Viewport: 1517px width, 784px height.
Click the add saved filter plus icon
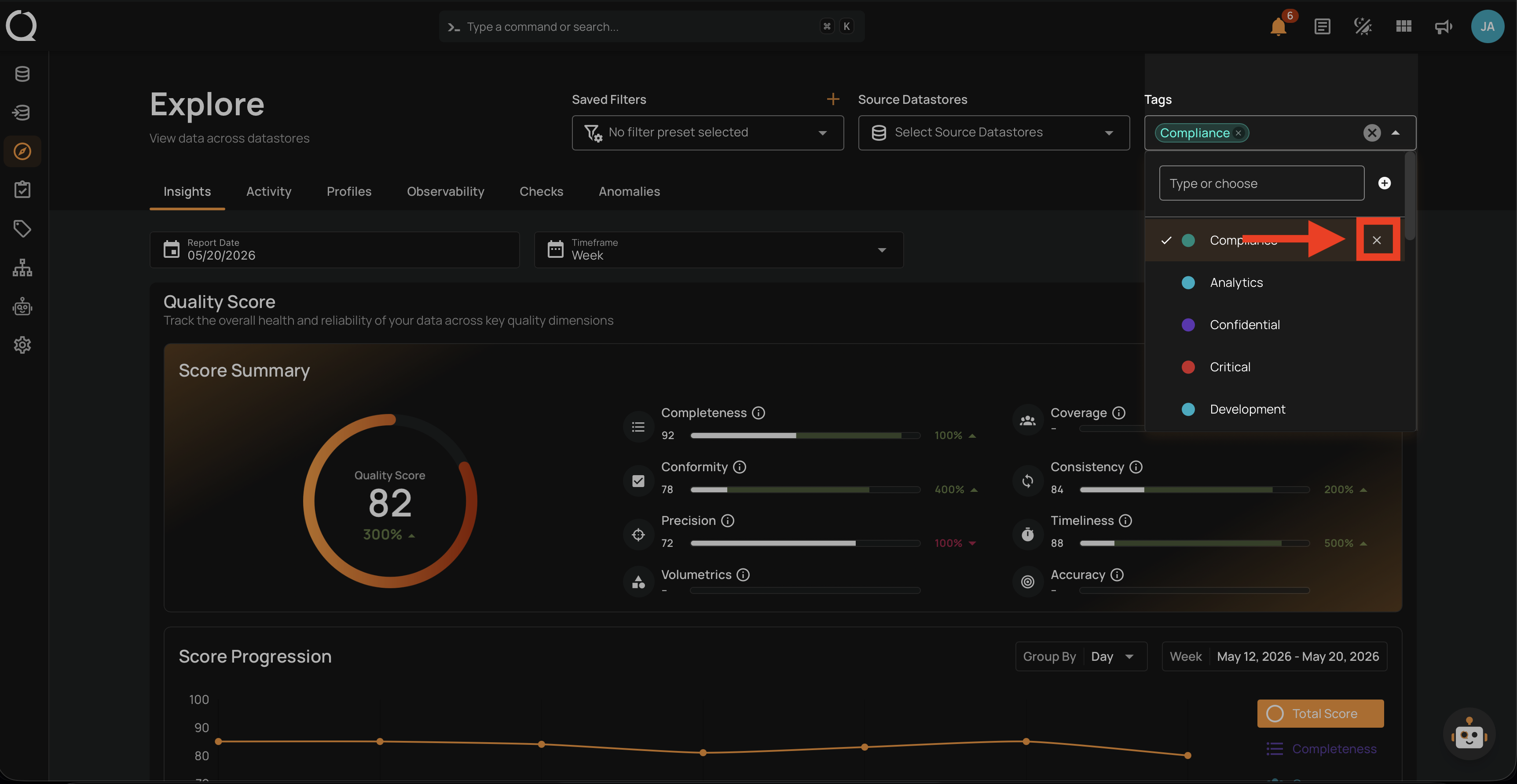[833, 99]
